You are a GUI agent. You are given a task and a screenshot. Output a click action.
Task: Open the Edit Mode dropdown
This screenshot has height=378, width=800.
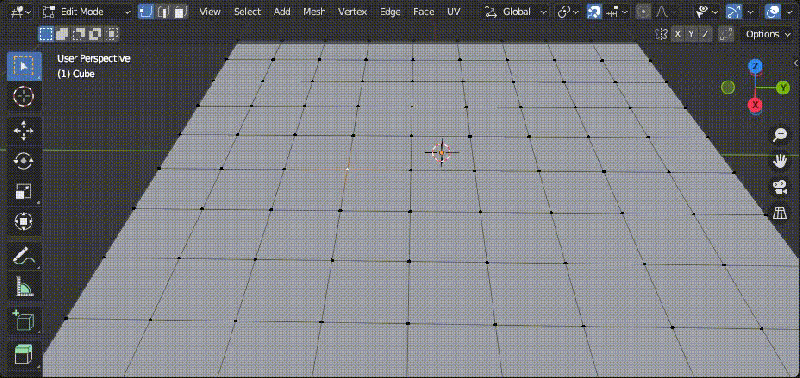pos(86,11)
